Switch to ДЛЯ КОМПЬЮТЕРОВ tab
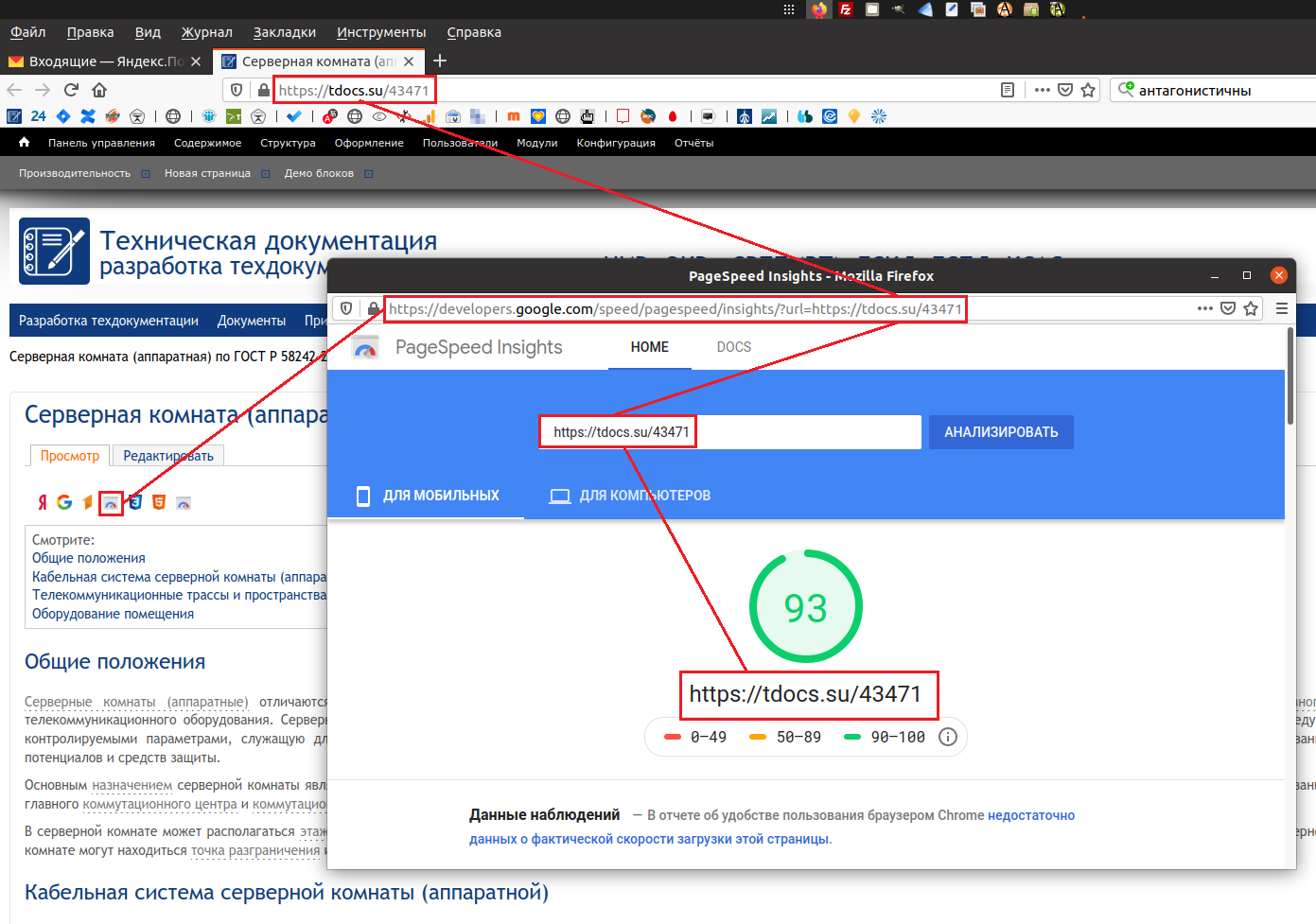The height and width of the screenshot is (924, 1316). point(630,496)
